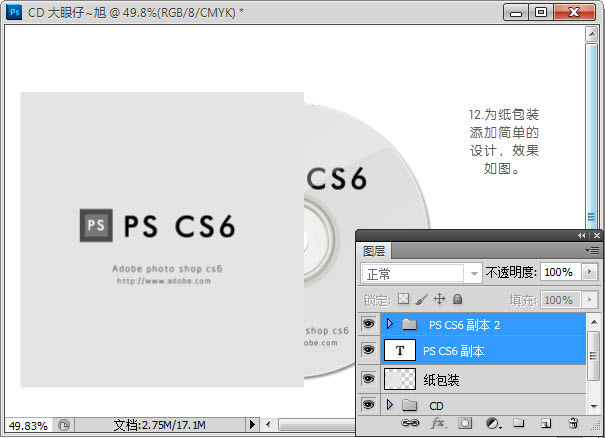
Task: Switch to the 图层 tab
Action: (x=375, y=250)
